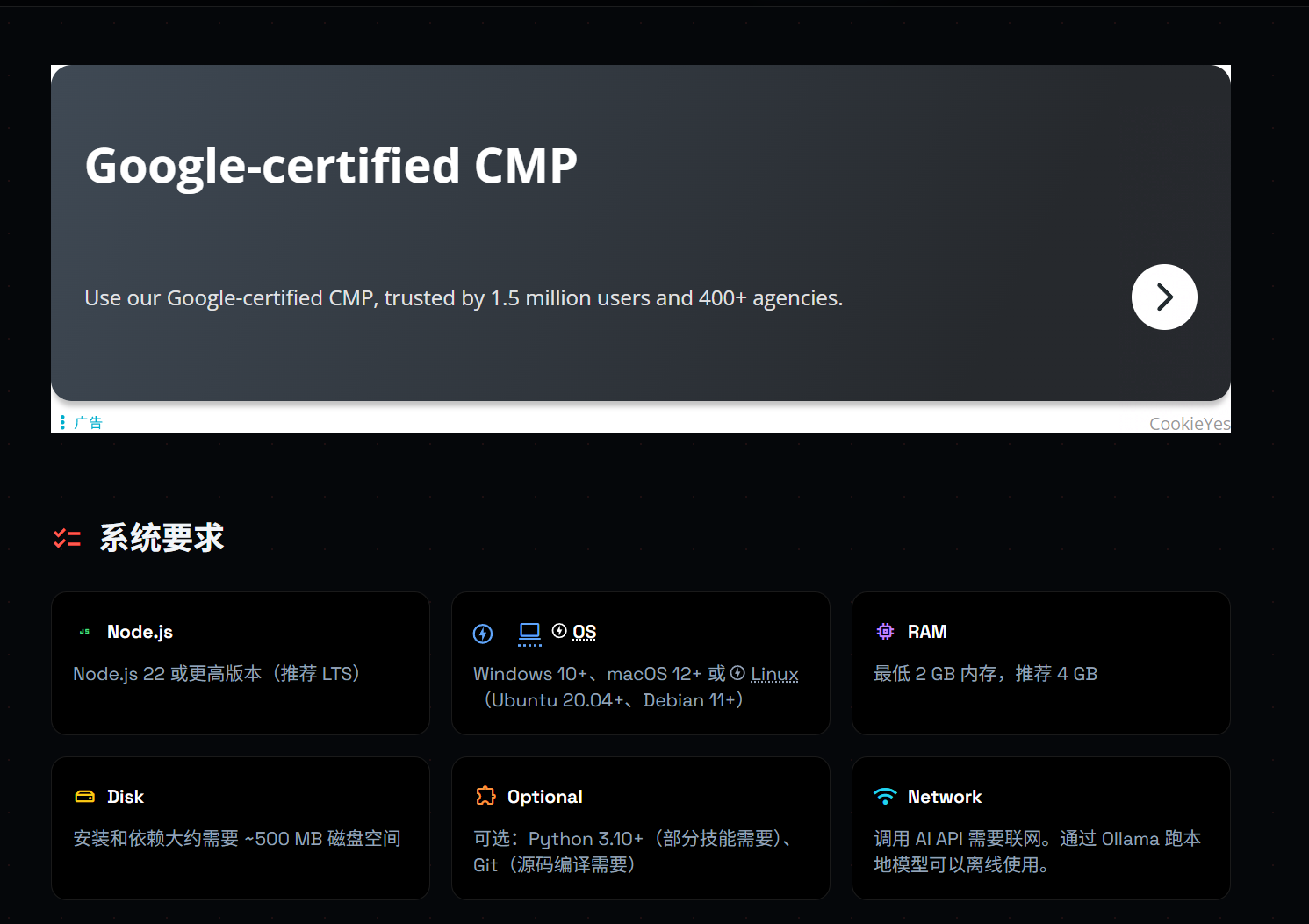This screenshot has height=924, width=1309.
Task: Click the Network card title
Action: [x=945, y=797]
